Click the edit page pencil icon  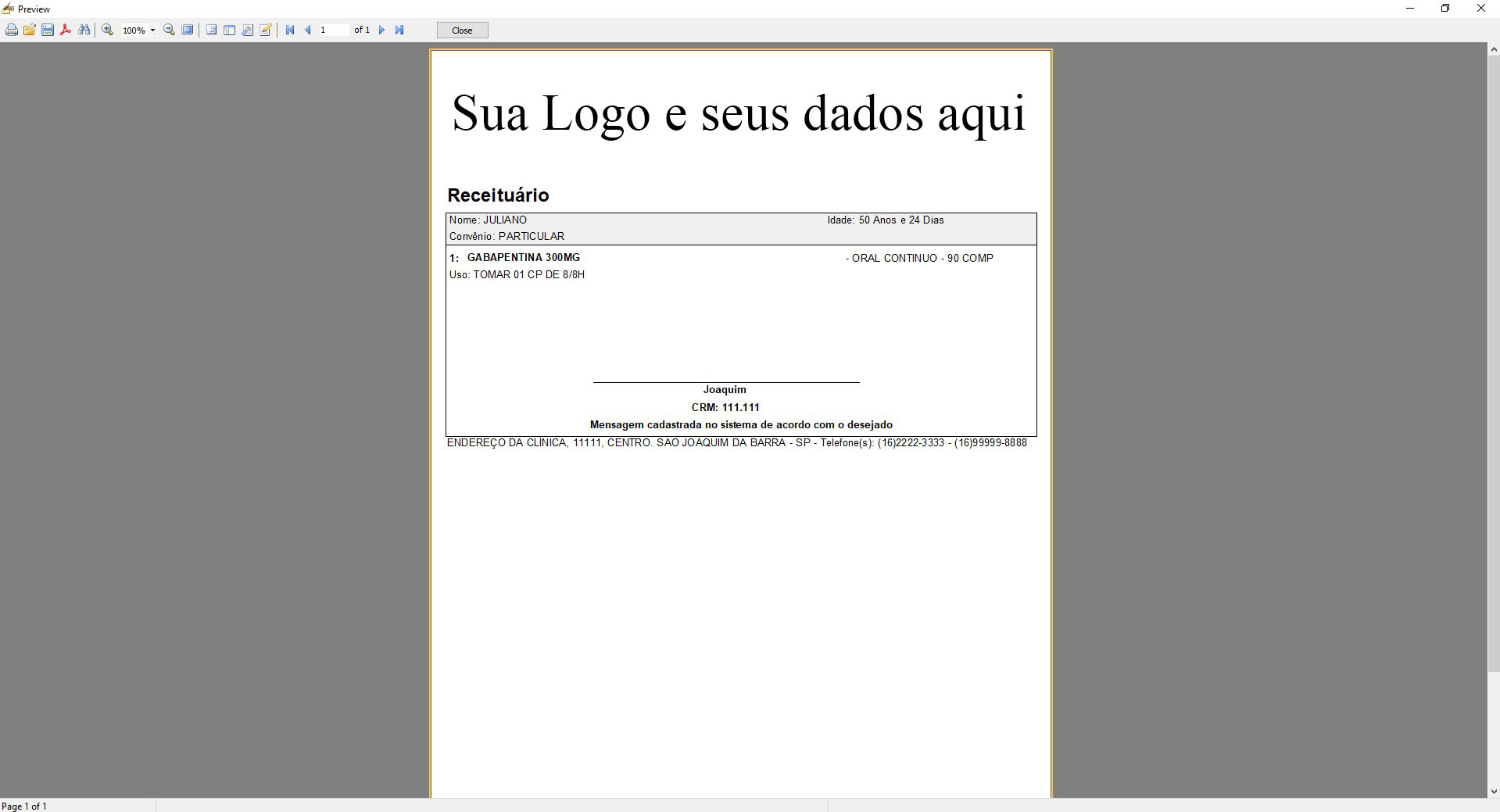point(266,30)
